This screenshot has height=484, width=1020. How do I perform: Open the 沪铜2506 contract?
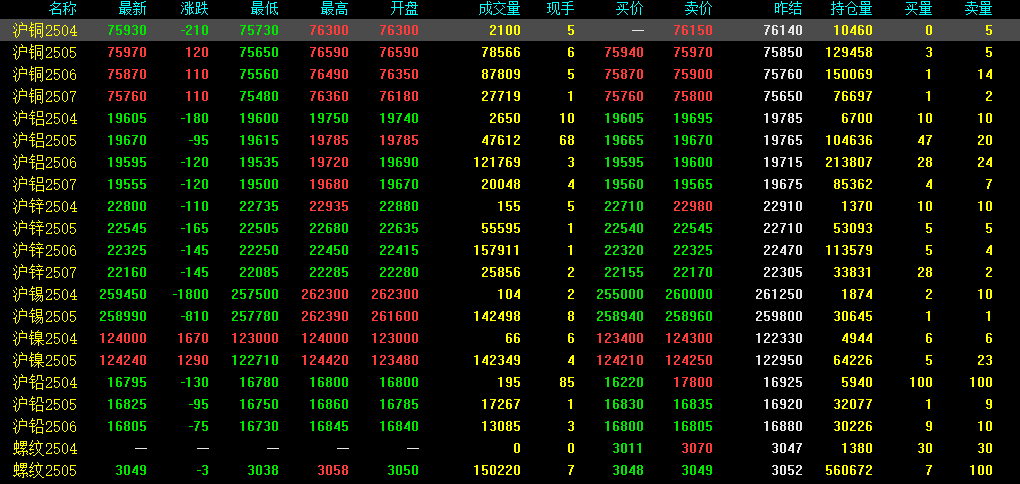click(45, 74)
